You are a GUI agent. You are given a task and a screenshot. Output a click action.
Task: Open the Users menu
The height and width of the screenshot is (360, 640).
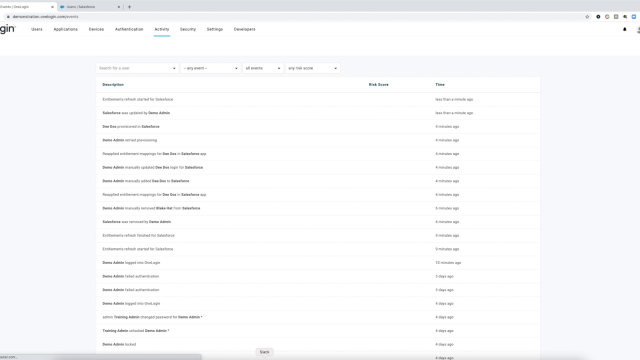pyautogui.click(x=37, y=29)
